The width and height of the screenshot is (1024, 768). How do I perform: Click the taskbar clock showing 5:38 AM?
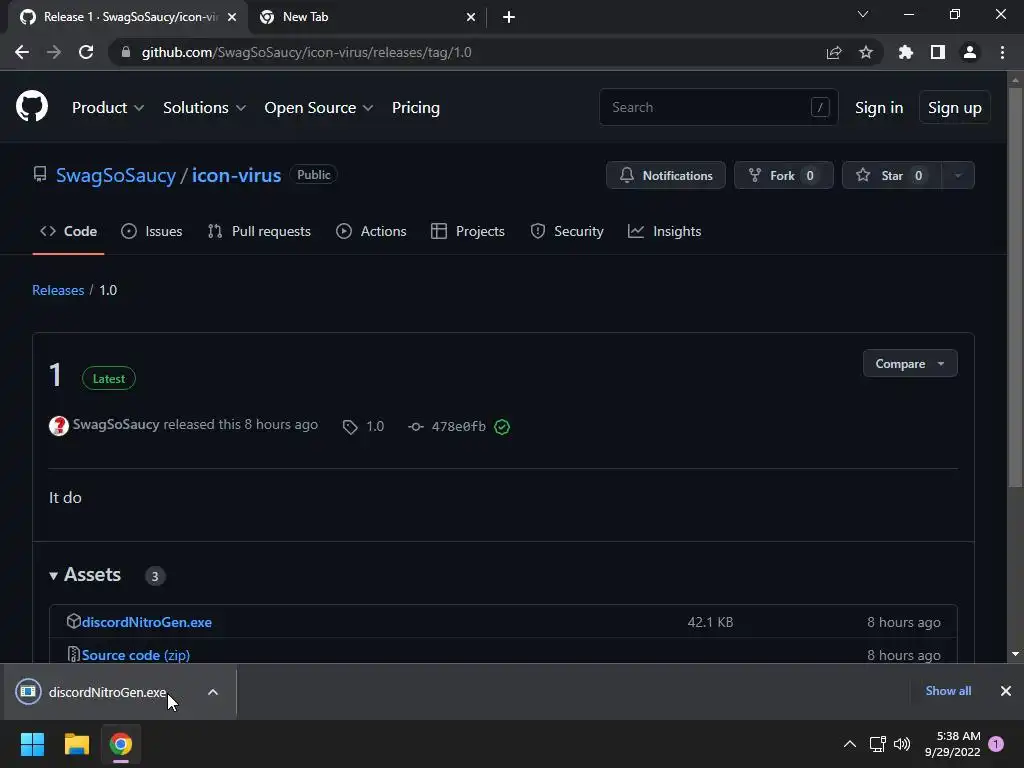[952, 744]
